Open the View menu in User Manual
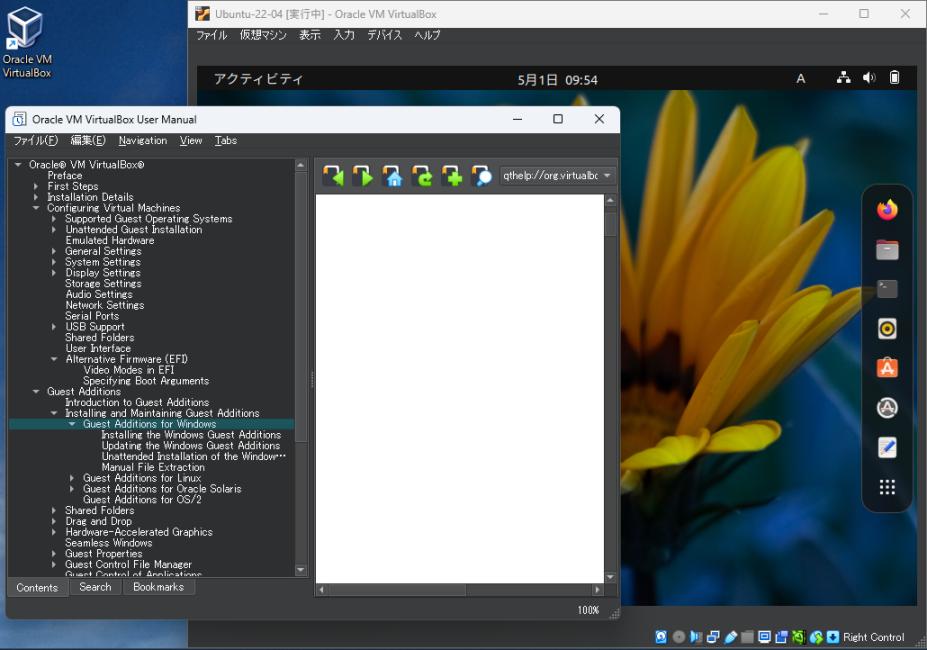 [x=191, y=140]
